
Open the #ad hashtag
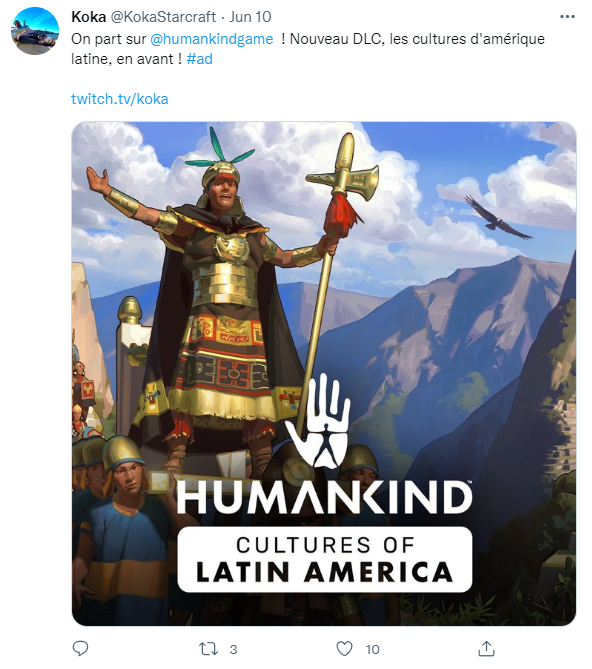tap(199, 59)
